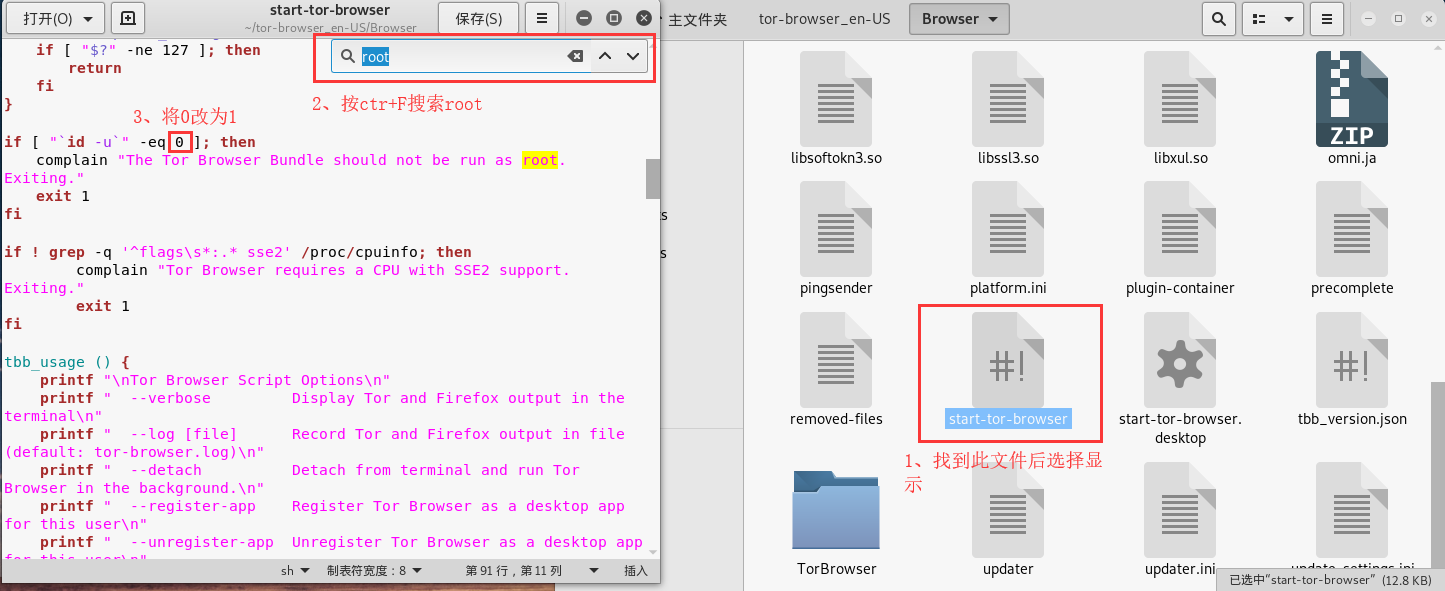The height and width of the screenshot is (591, 1445).
Task: Open view options arrow next to view toggle
Action: coord(1289,18)
